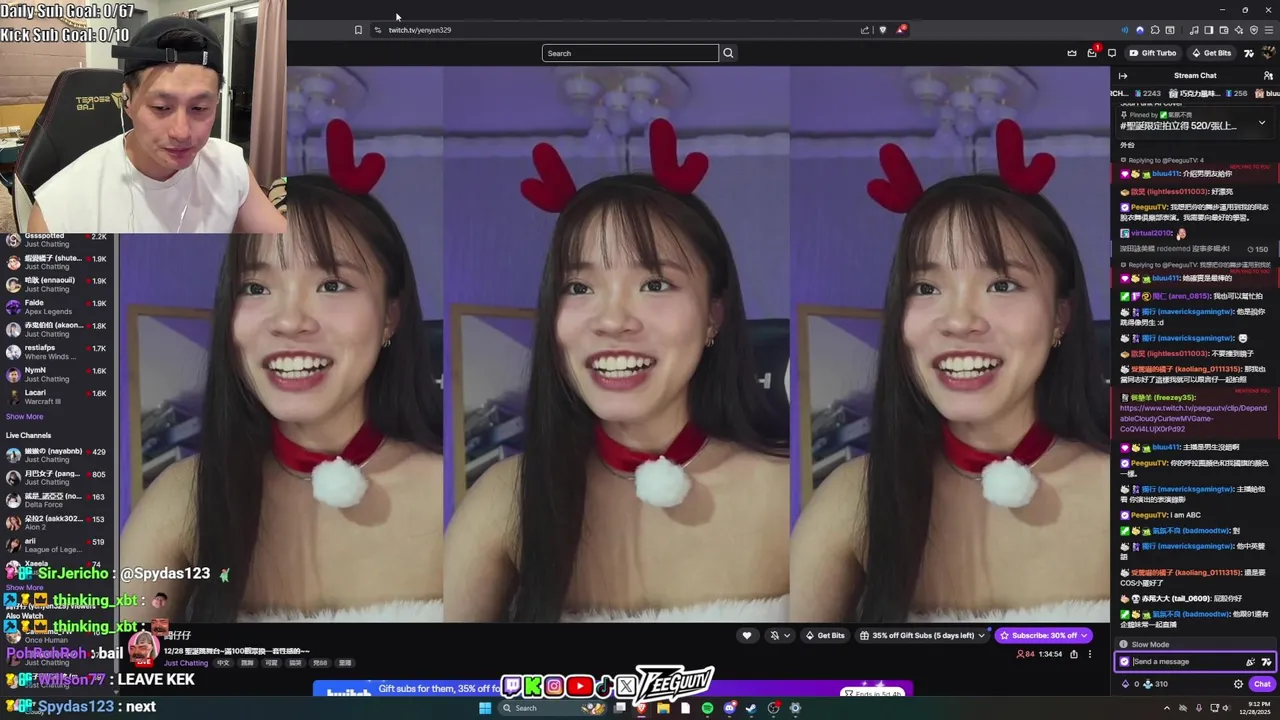This screenshot has height=720, width=1280.
Task: Open File Explorer from the taskbar
Action: point(663,708)
